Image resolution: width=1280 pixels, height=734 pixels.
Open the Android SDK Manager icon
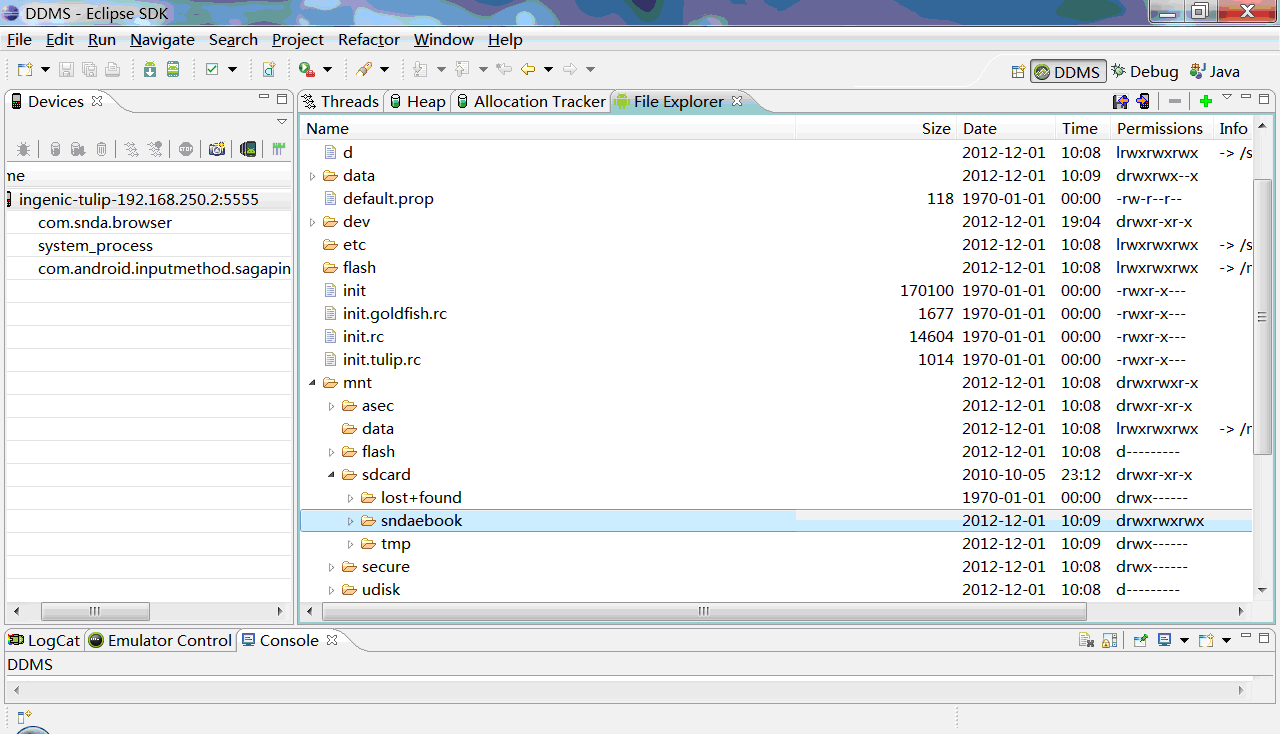click(150, 69)
